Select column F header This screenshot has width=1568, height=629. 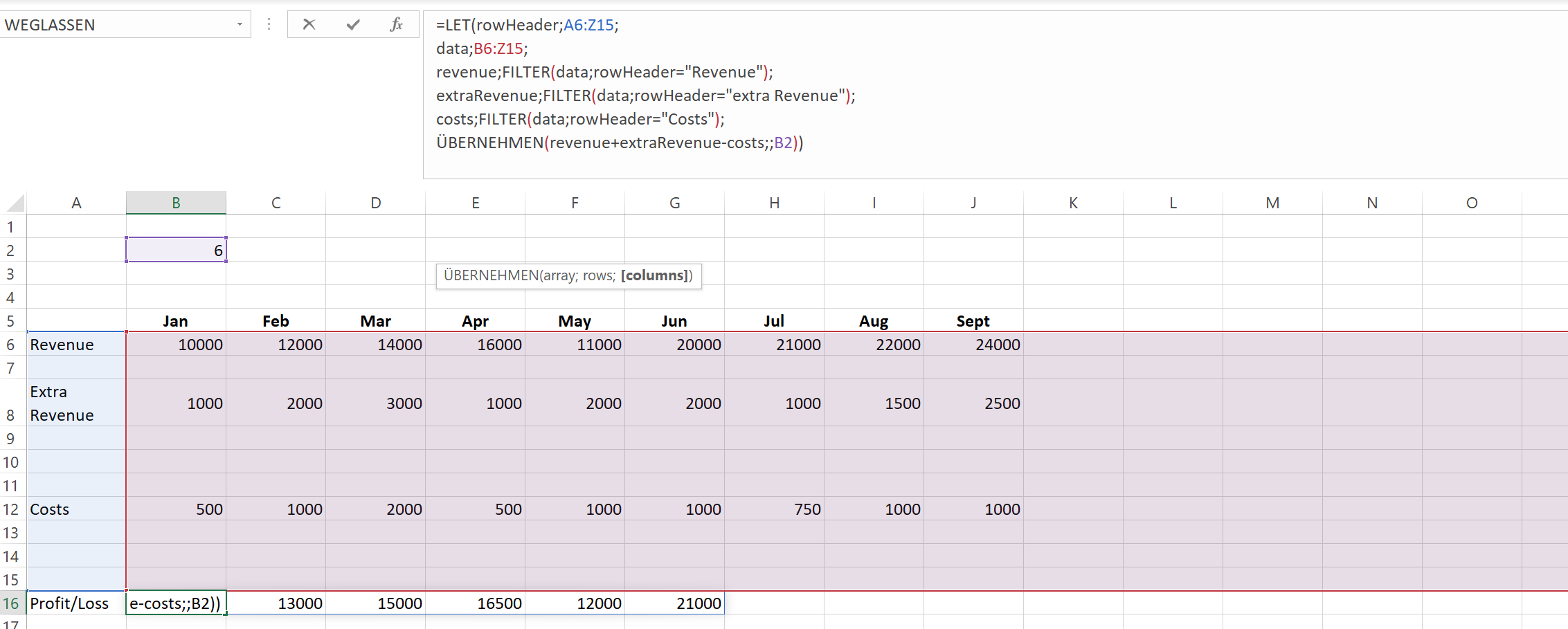click(x=575, y=203)
